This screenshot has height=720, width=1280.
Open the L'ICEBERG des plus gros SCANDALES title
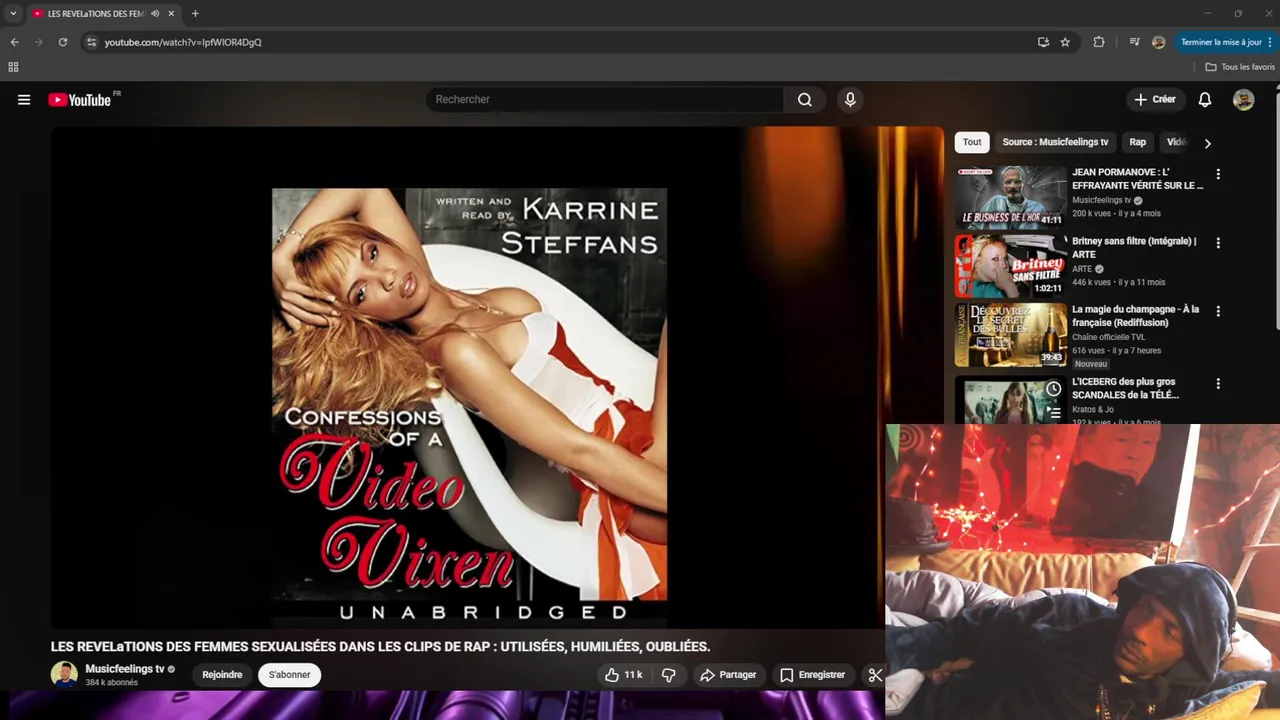click(x=1125, y=388)
